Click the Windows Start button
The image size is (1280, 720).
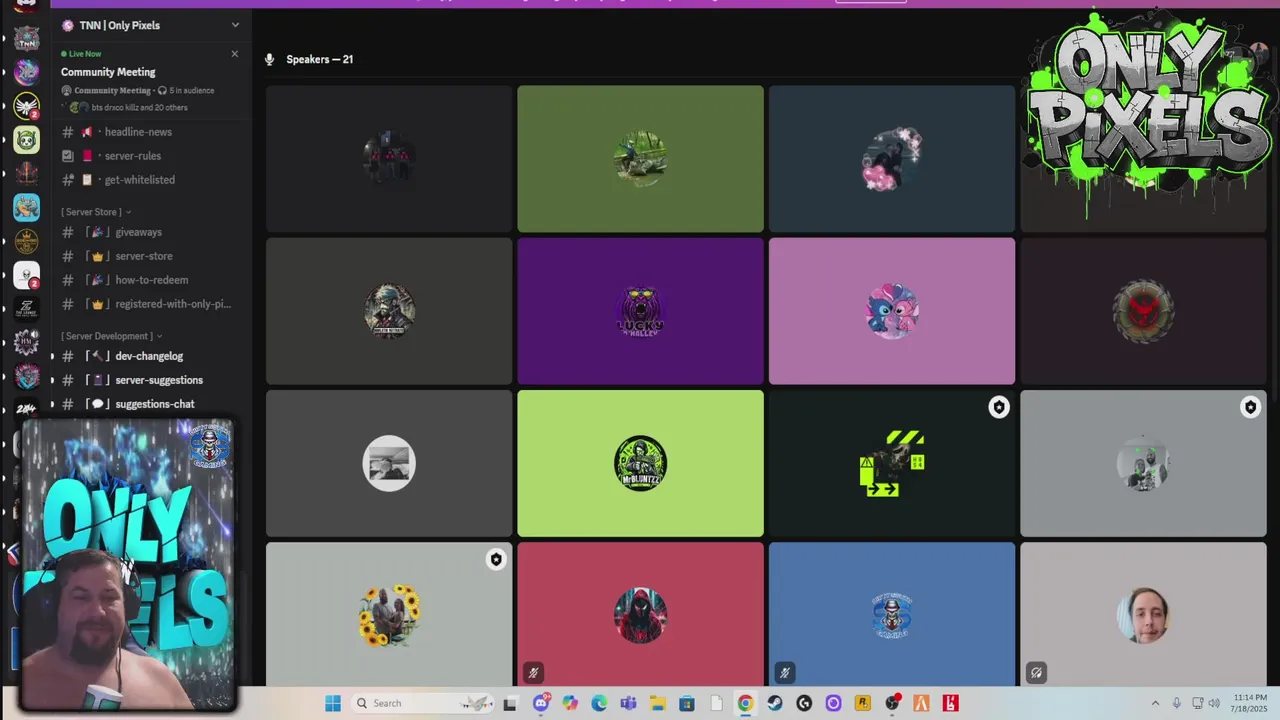click(333, 703)
